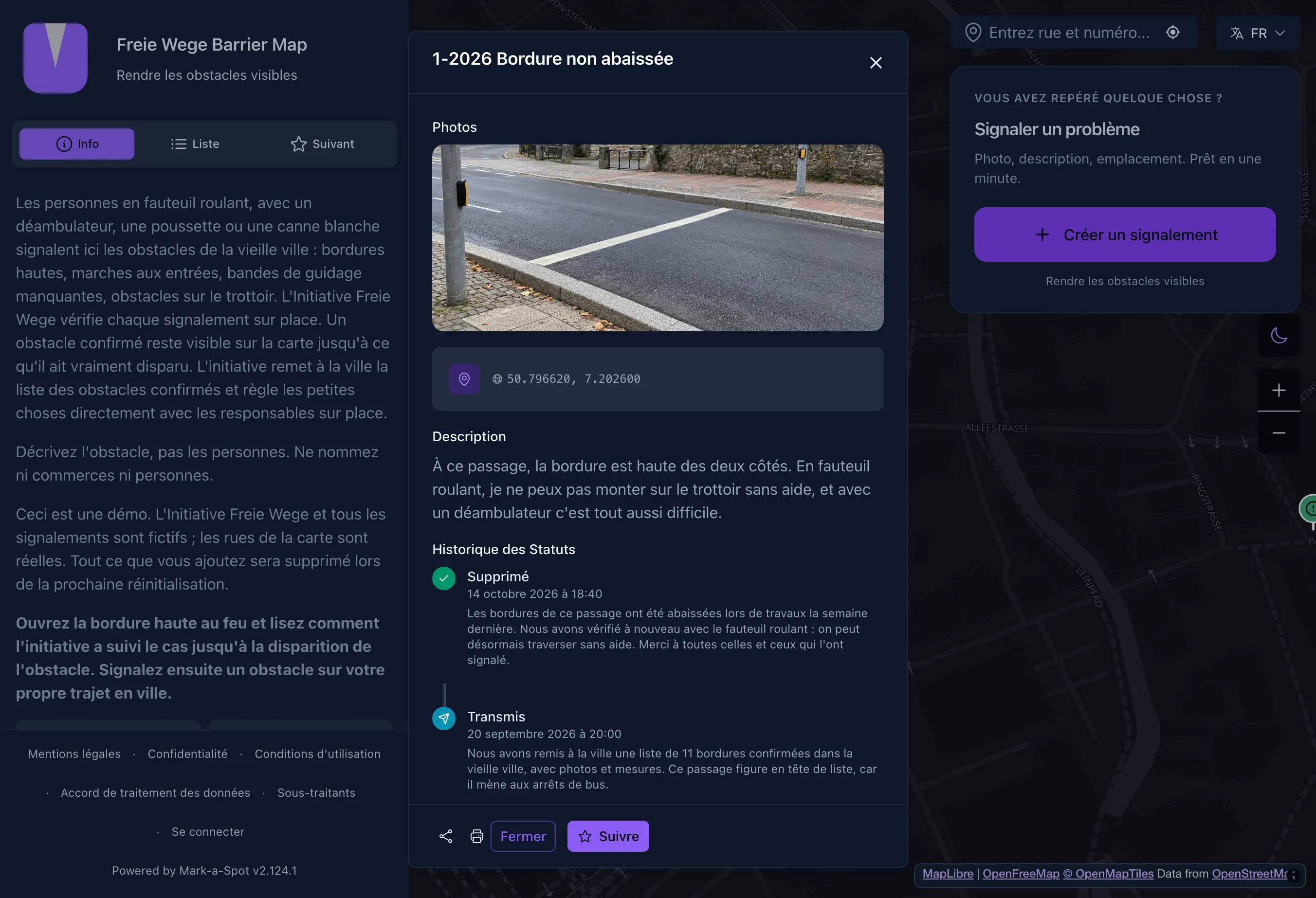Open the curb photo thumbnail
The height and width of the screenshot is (898, 1316).
pyautogui.click(x=658, y=238)
